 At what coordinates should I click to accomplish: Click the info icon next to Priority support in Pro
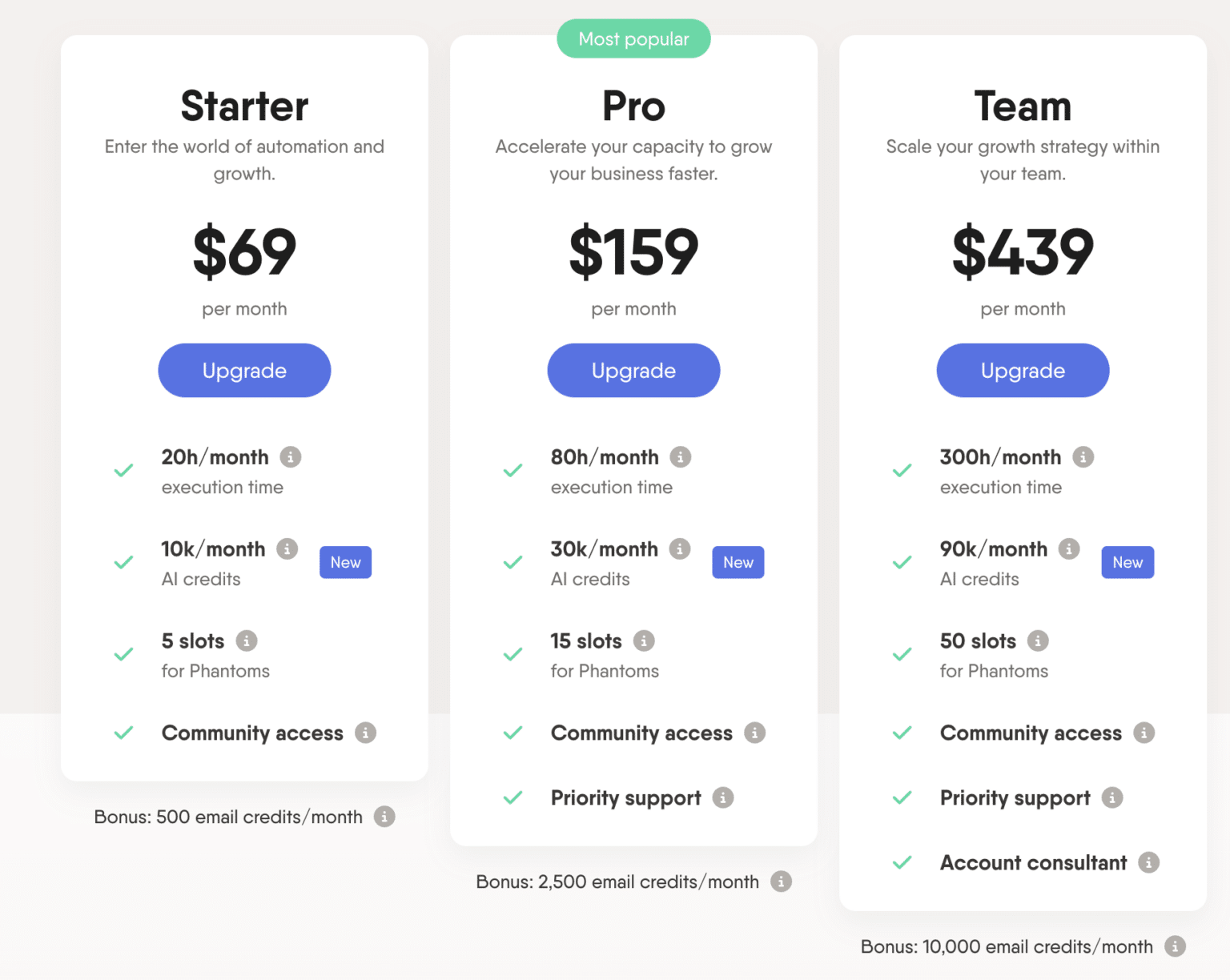coord(723,797)
